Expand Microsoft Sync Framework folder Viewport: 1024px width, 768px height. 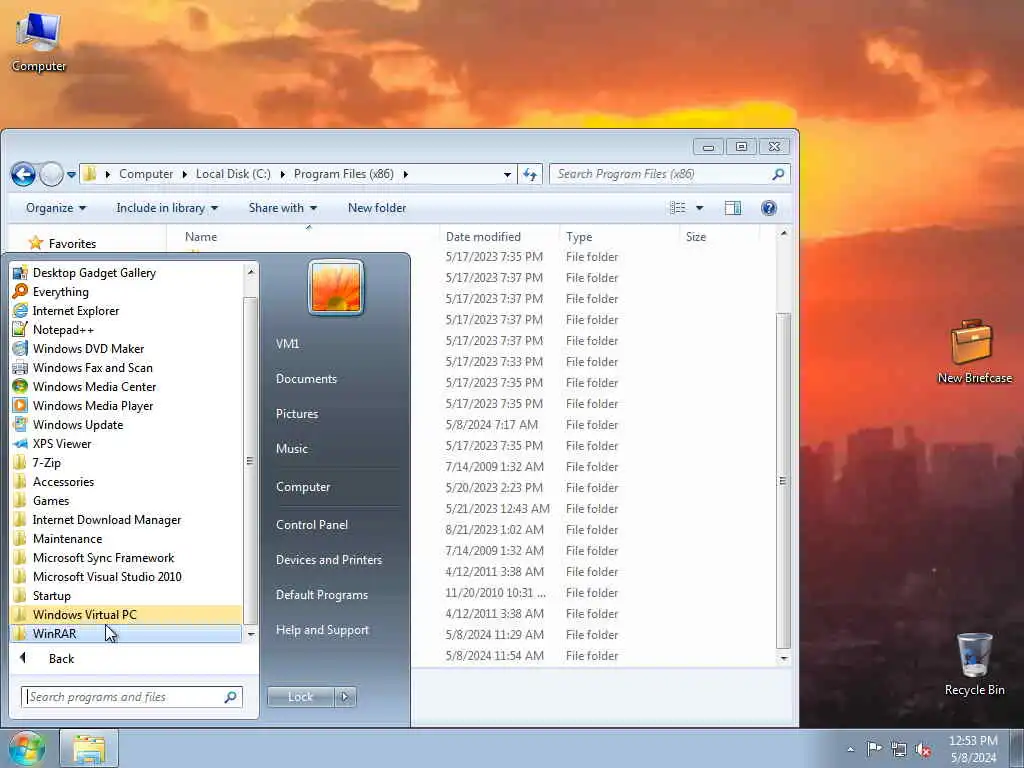125,558
